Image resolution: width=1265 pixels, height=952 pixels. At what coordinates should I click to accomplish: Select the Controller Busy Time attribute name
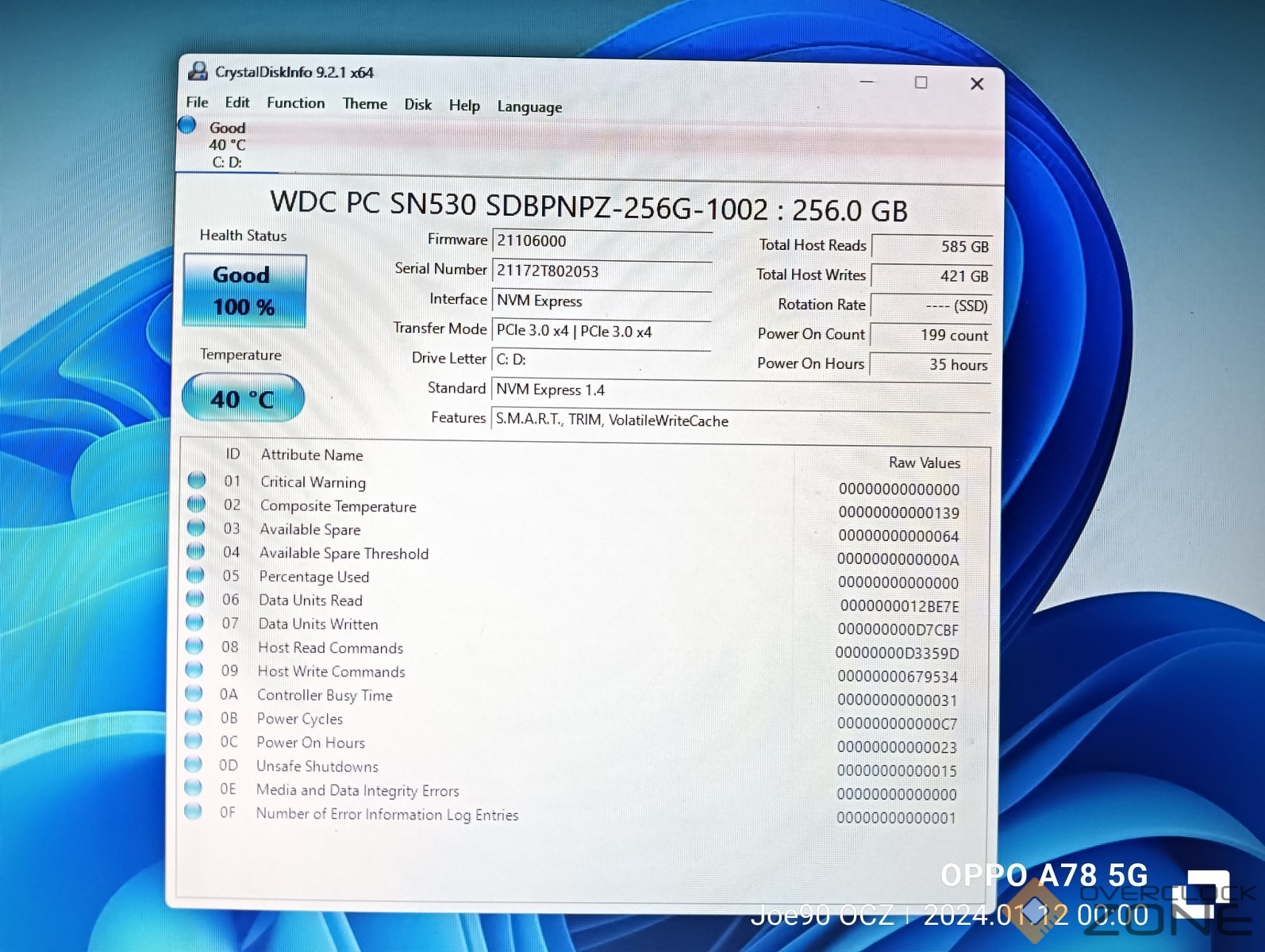(x=325, y=696)
